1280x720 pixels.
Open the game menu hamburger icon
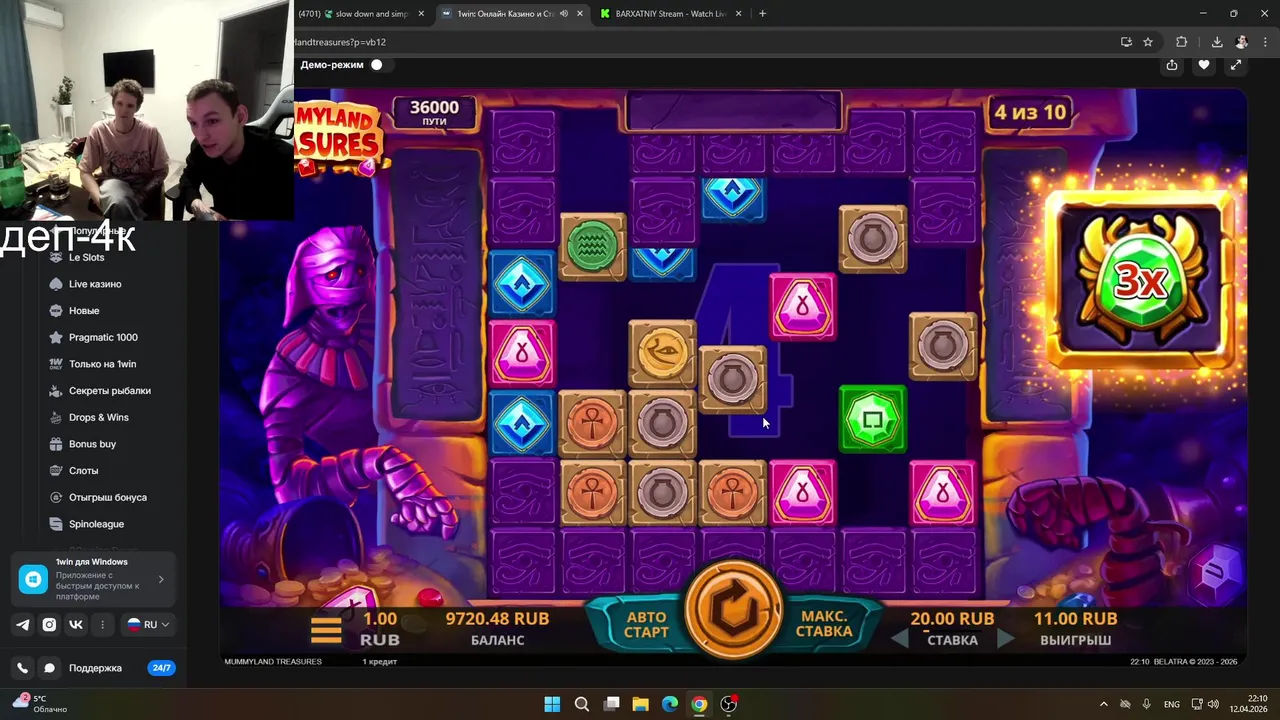(326, 630)
